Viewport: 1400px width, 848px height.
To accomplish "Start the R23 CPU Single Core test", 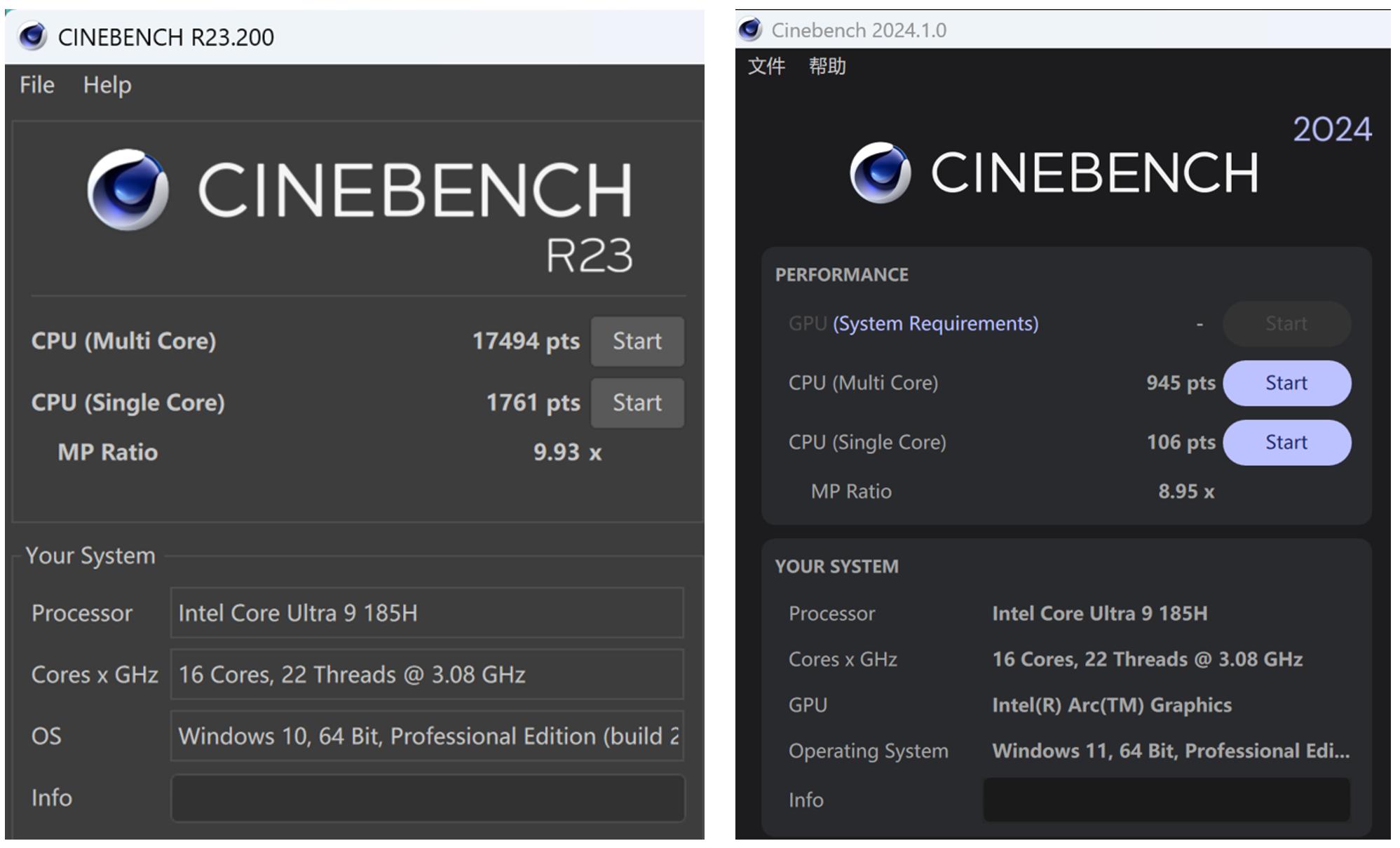I will pyautogui.click(x=637, y=403).
